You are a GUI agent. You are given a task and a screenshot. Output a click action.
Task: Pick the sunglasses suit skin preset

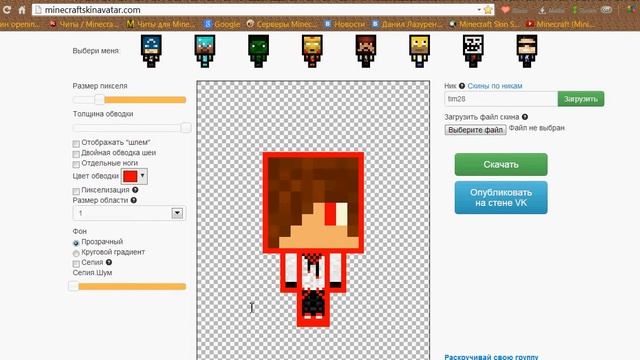(x=527, y=51)
